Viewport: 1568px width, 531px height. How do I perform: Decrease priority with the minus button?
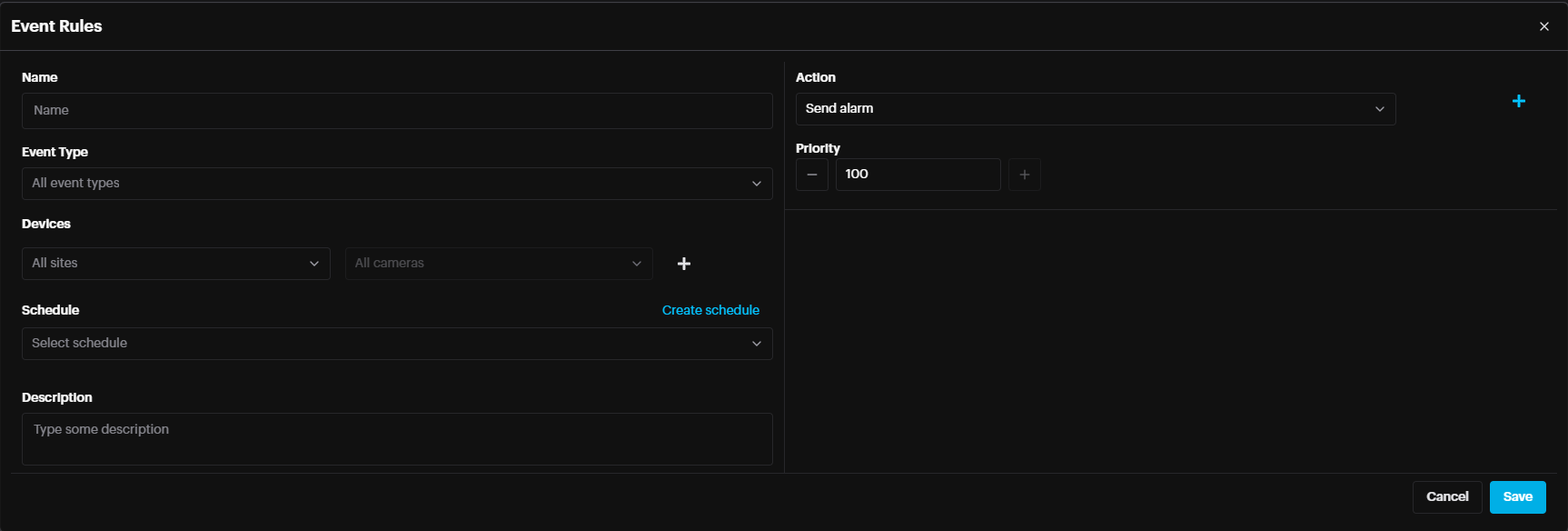pyautogui.click(x=811, y=175)
